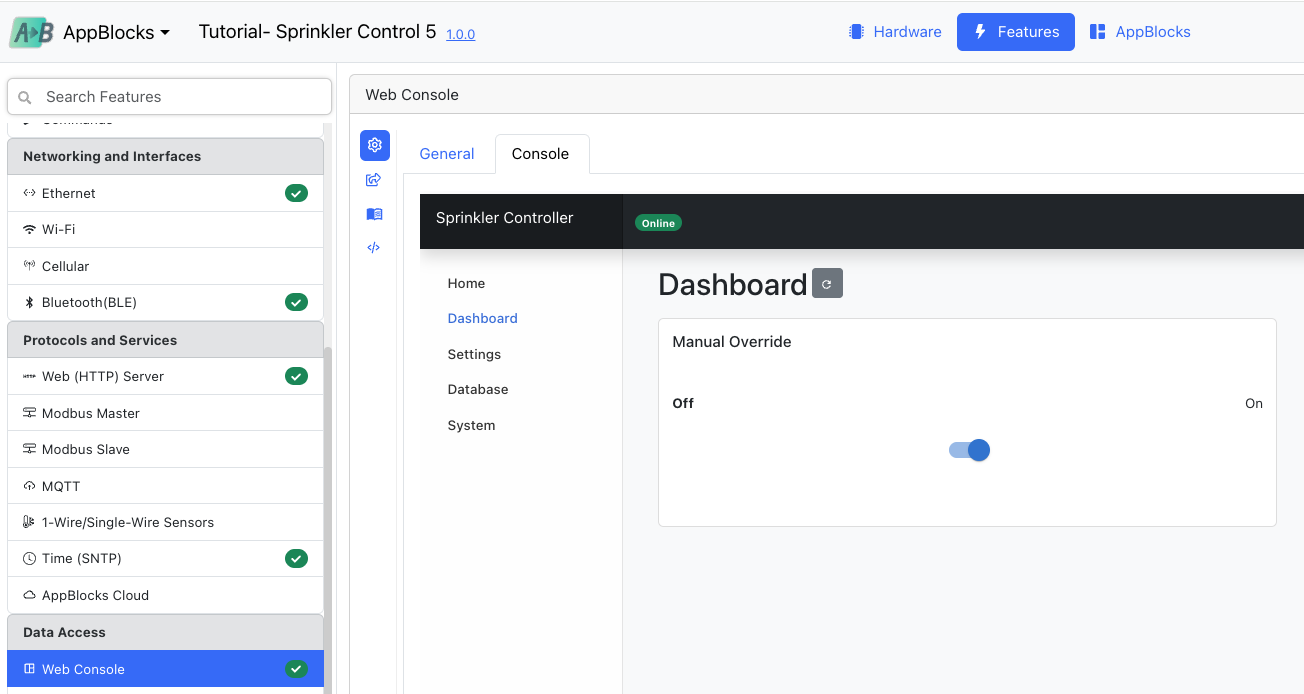This screenshot has height=694, width=1304.
Task: Click the Time (SNTP) clock icon
Action: tap(29, 558)
